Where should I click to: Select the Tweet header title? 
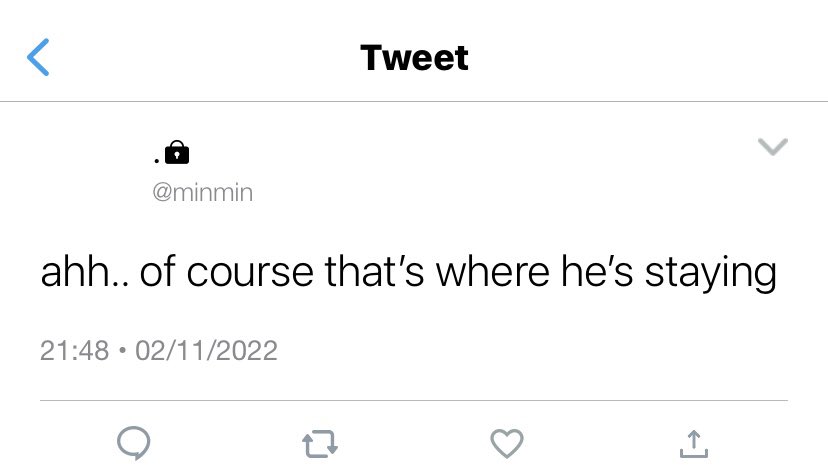[x=415, y=58]
